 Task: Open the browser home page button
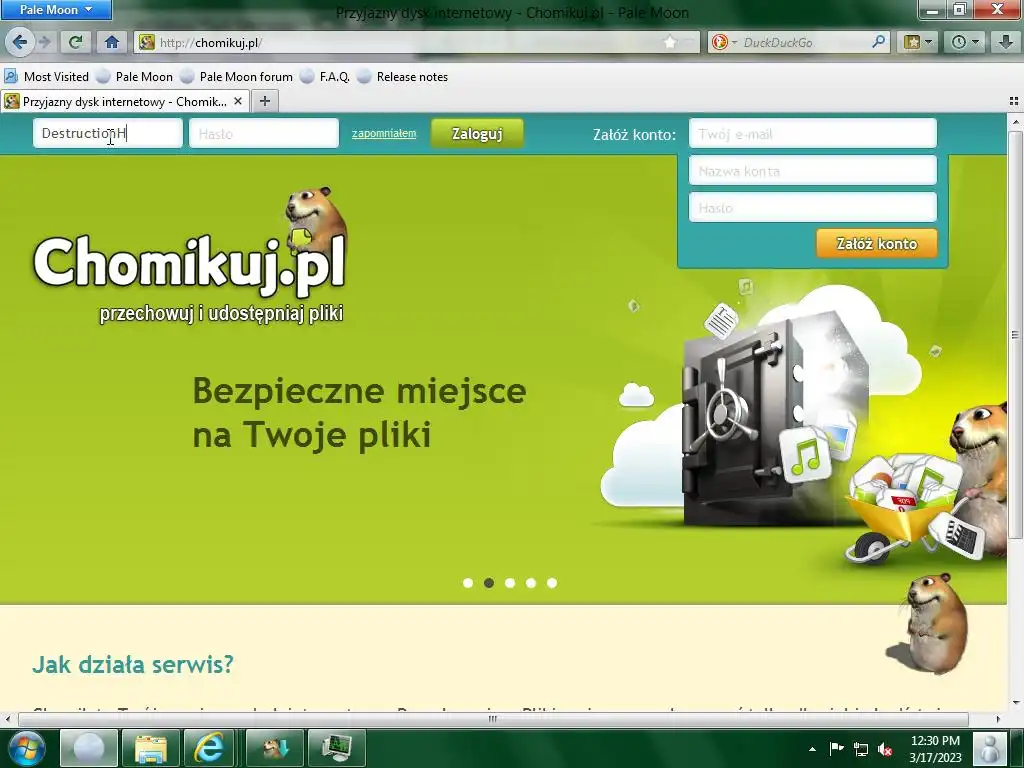112,42
